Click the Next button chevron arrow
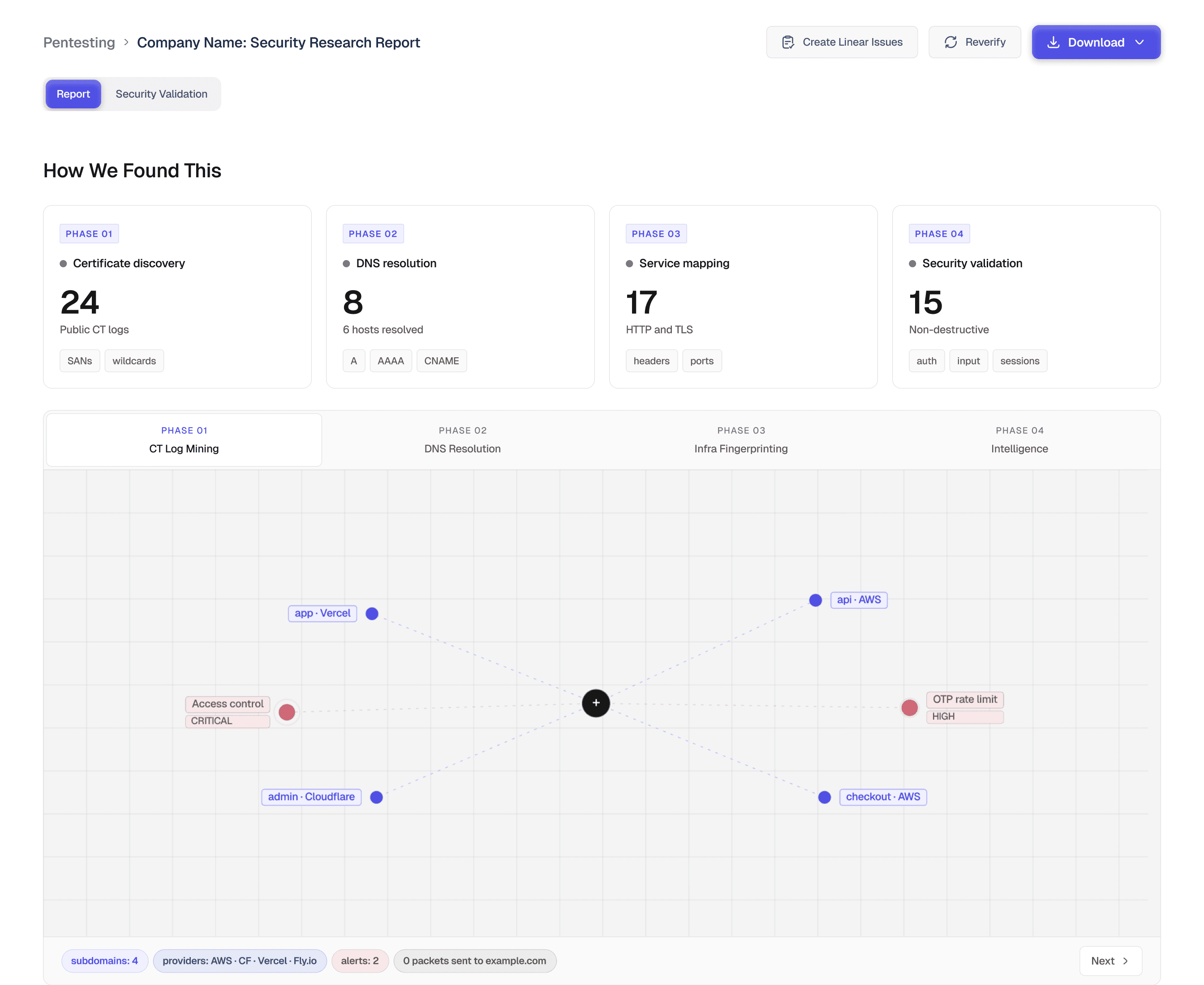Image resolution: width=1204 pixels, height=985 pixels. click(x=1125, y=961)
